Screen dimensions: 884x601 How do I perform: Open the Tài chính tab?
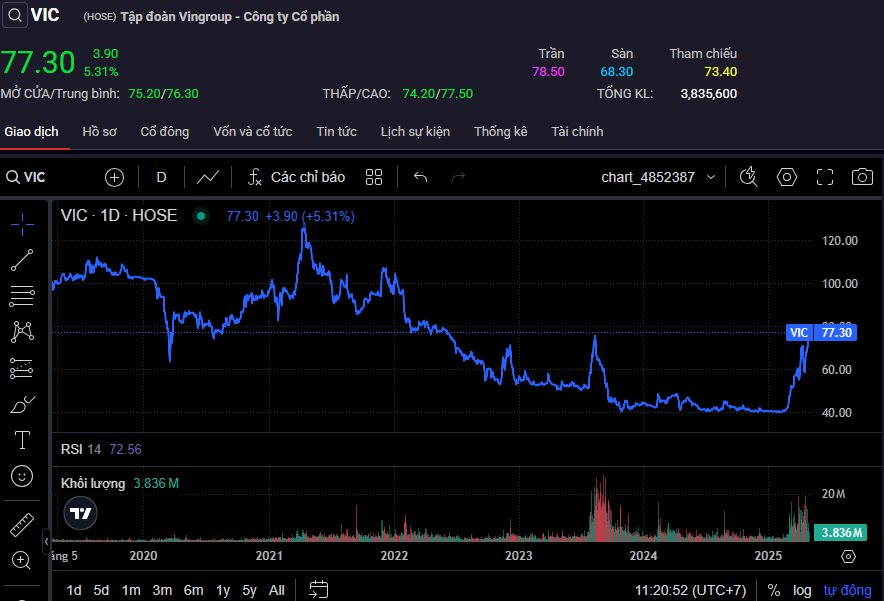coord(577,132)
